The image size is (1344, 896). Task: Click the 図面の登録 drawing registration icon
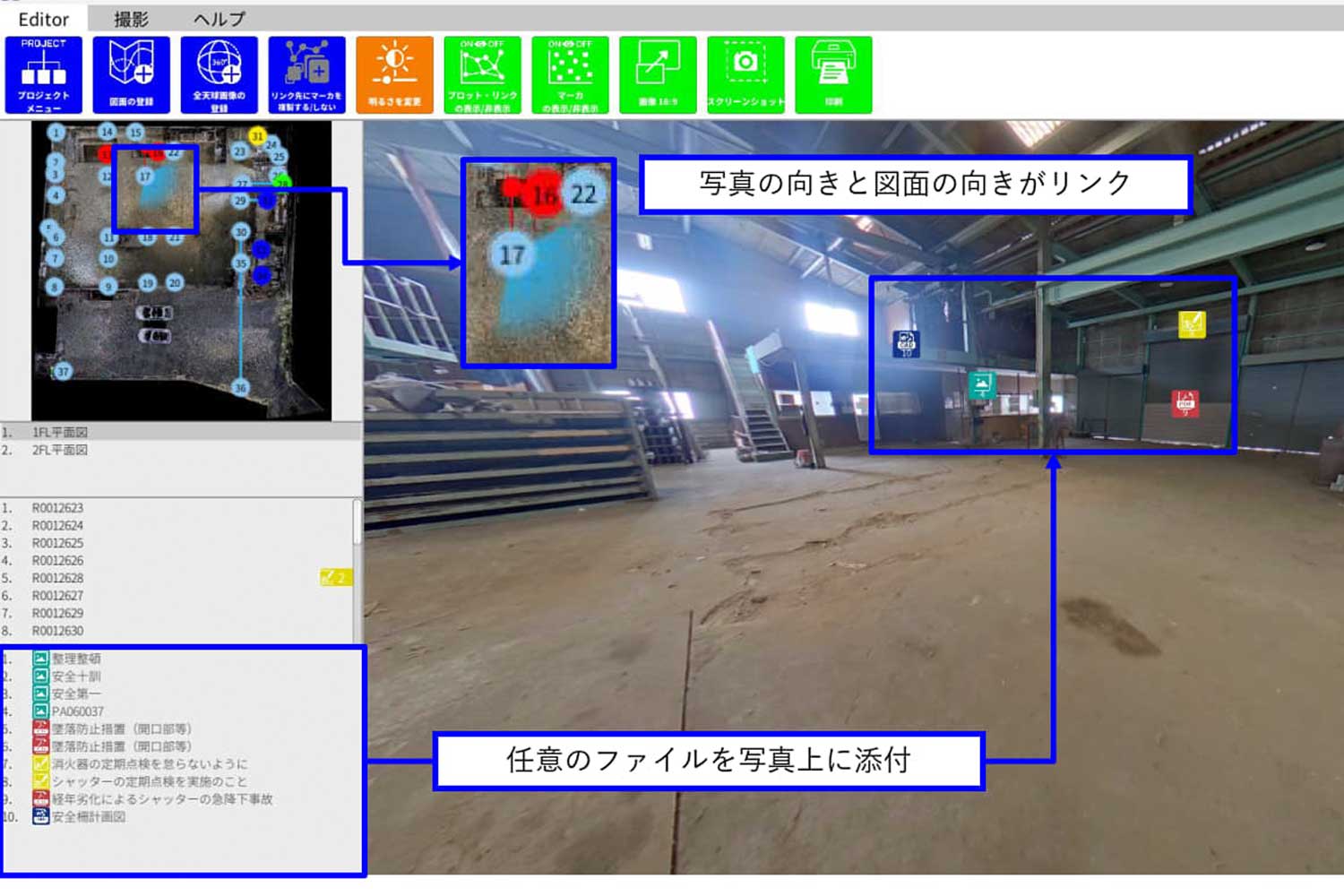point(131,75)
